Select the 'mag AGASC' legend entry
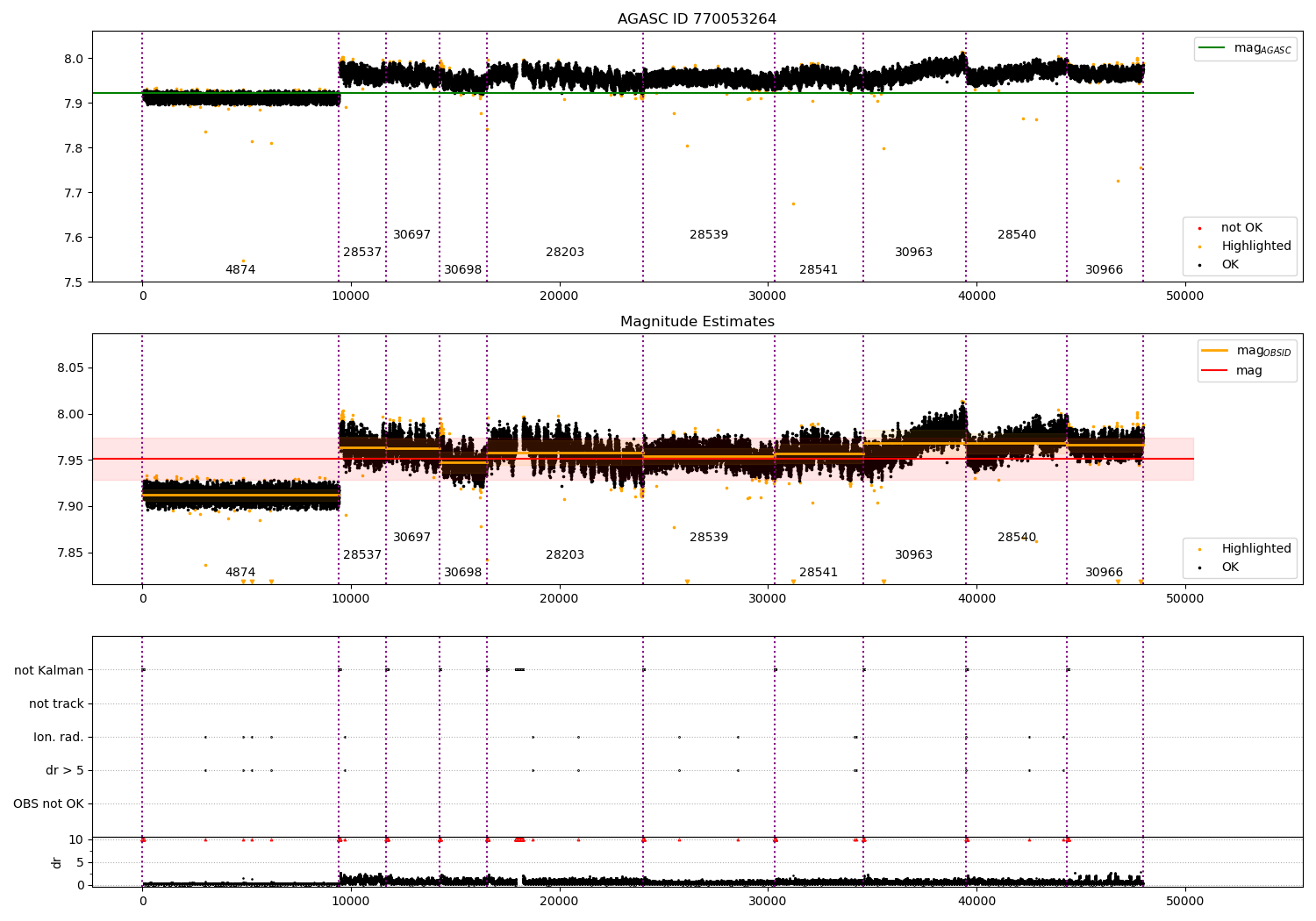This screenshot has height=921, width=1316. click(1245, 48)
